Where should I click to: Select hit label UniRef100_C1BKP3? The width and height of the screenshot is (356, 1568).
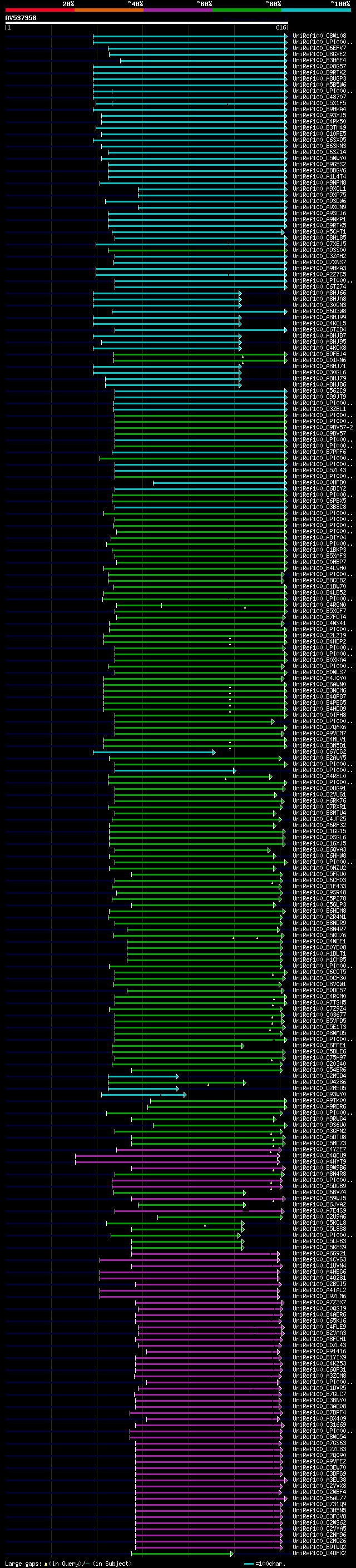pos(319,550)
